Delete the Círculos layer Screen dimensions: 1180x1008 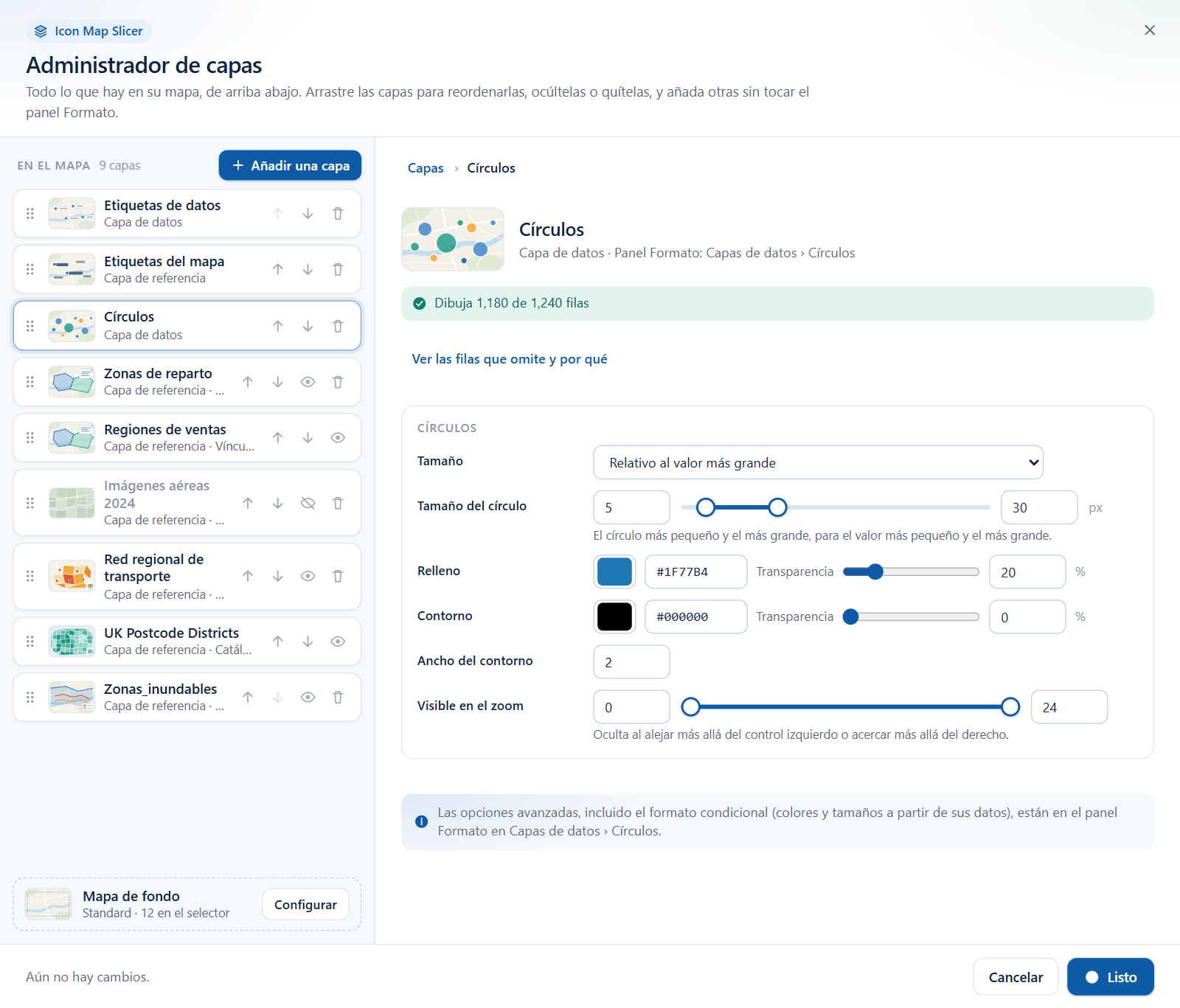click(x=338, y=326)
